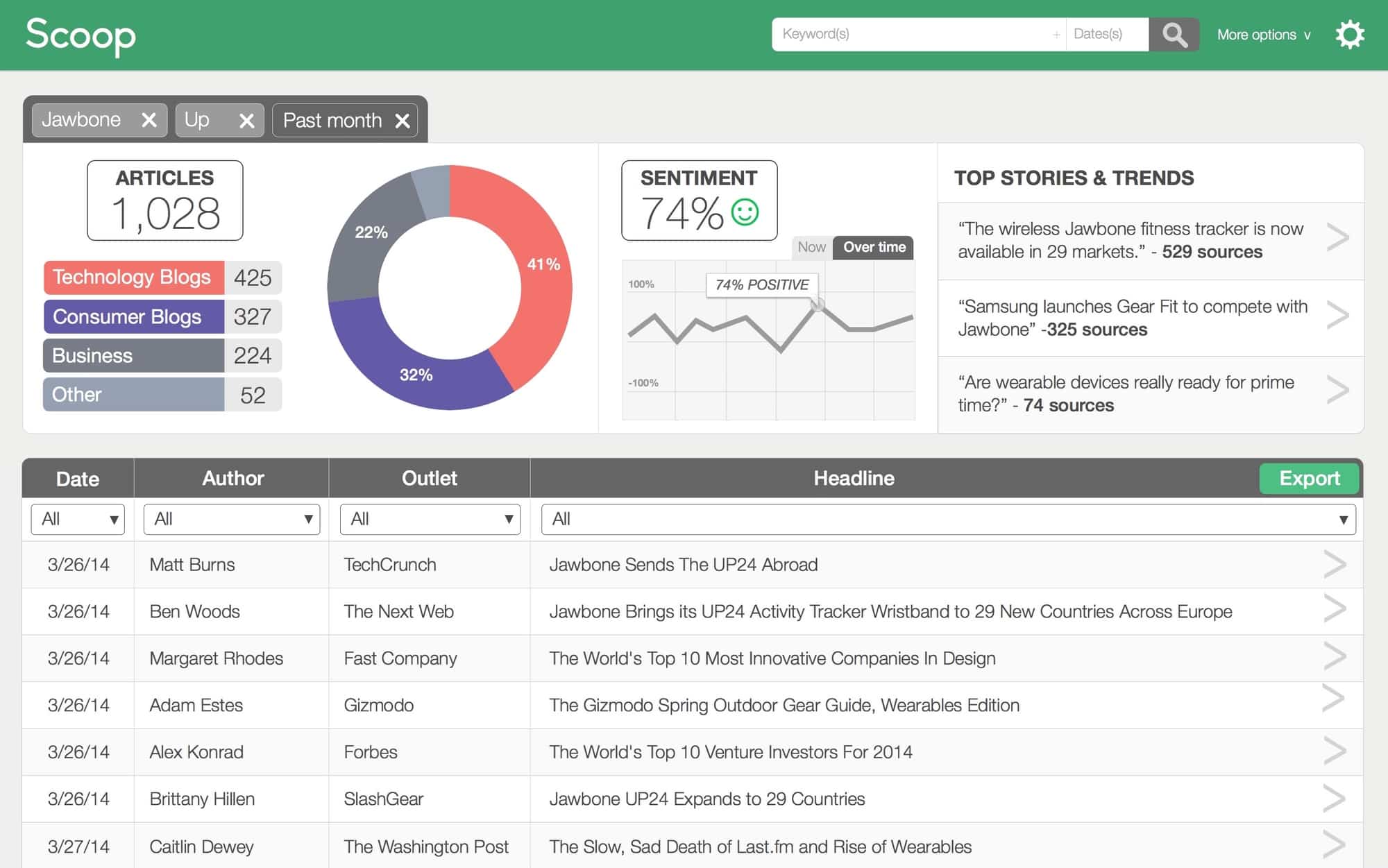Open the TechCrunch article row arrow

(x=1334, y=564)
